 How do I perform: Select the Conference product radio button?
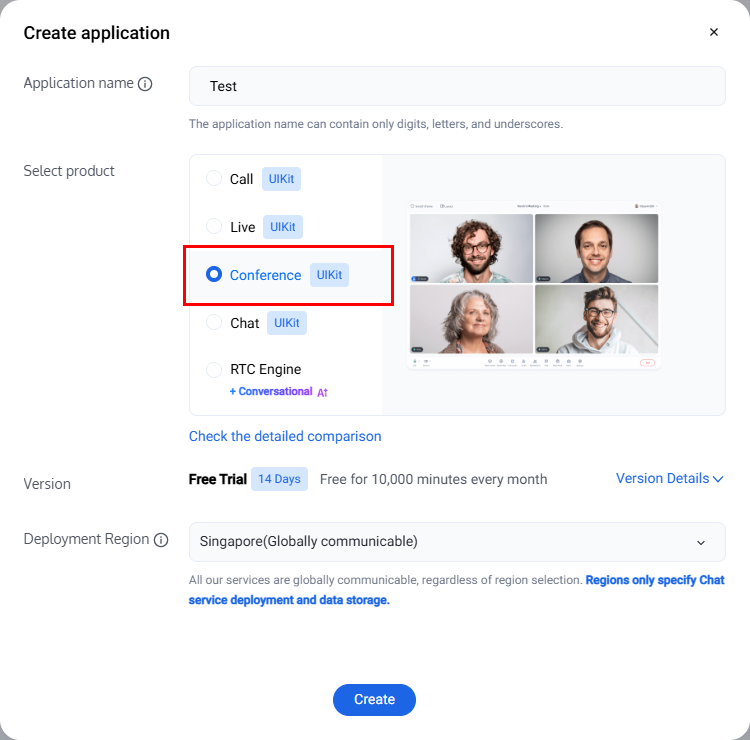[x=214, y=275]
